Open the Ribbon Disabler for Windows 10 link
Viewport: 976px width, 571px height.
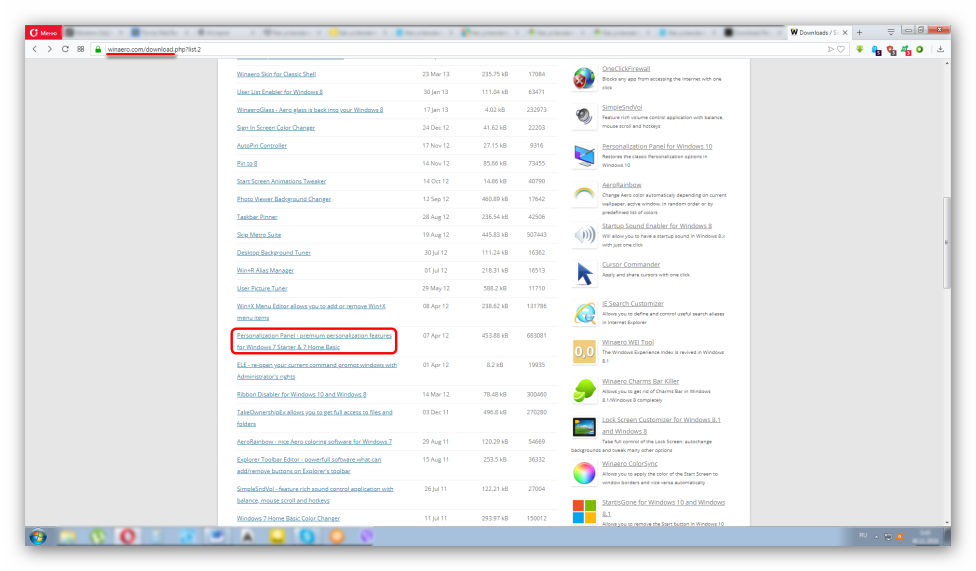301,394
